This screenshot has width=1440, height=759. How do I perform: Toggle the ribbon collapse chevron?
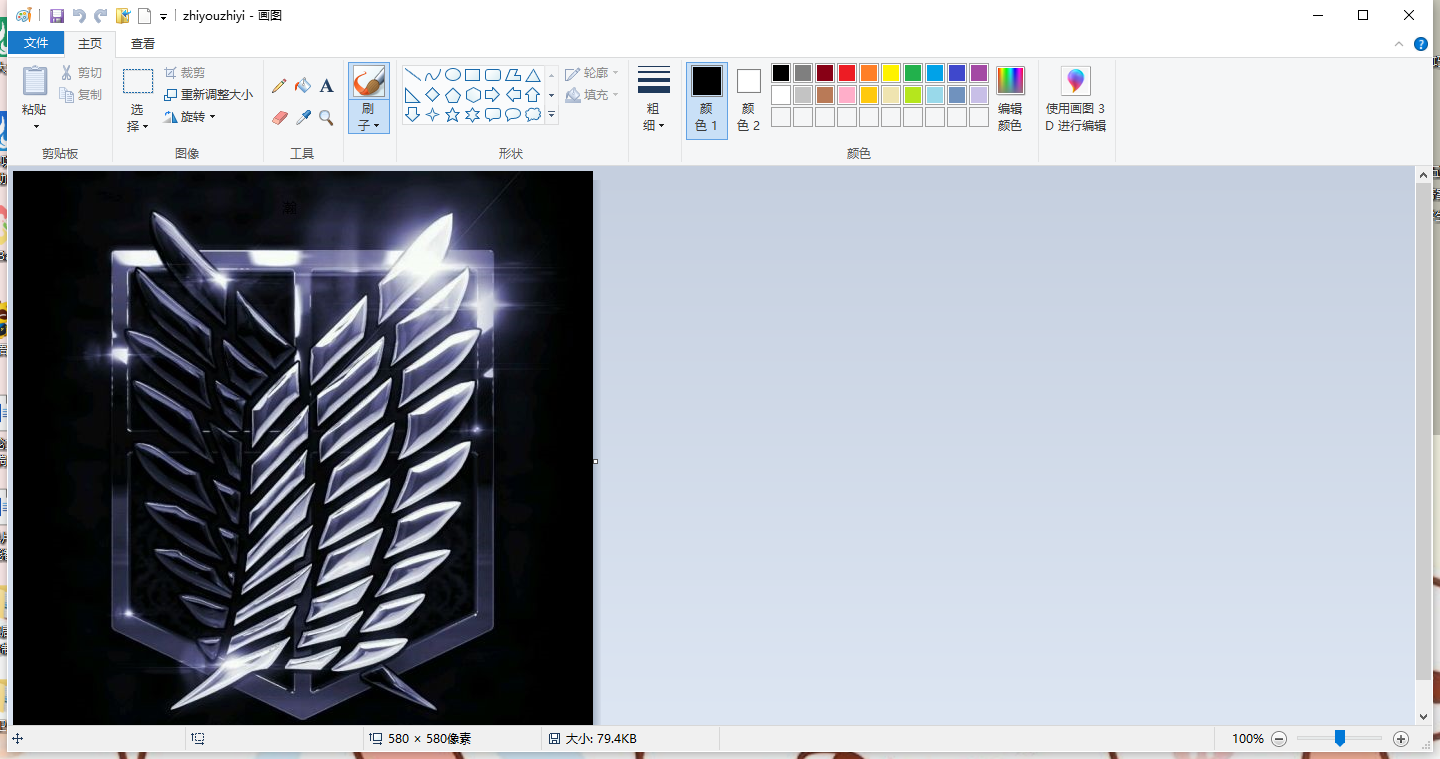pyautogui.click(x=1398, y=43)
